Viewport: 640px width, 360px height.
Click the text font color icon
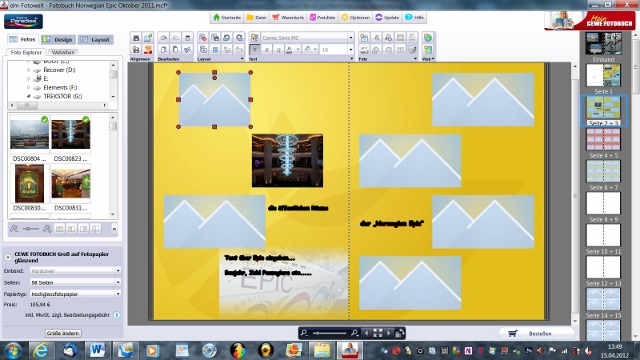289,50
